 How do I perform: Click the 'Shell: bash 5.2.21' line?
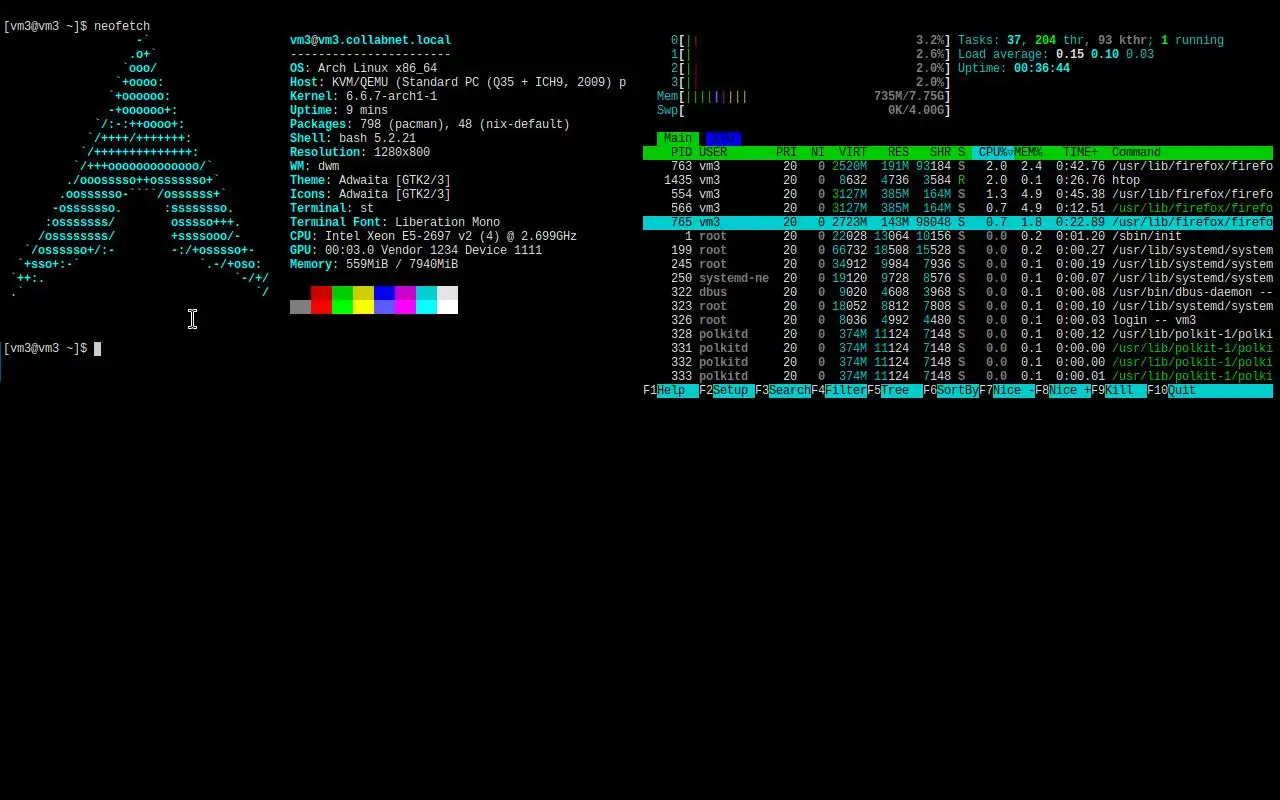click(x=353, y=138)
